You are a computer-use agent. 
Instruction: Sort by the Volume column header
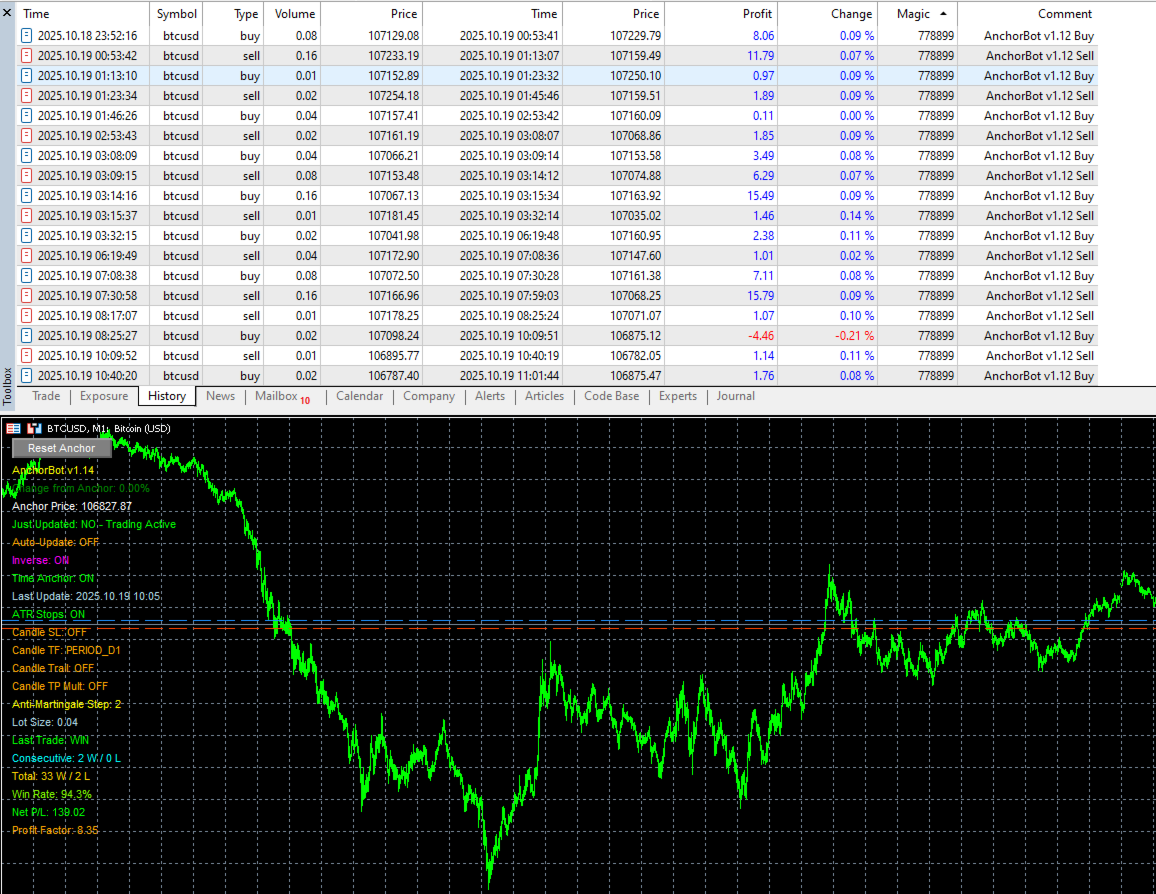[x=294, y=13]
